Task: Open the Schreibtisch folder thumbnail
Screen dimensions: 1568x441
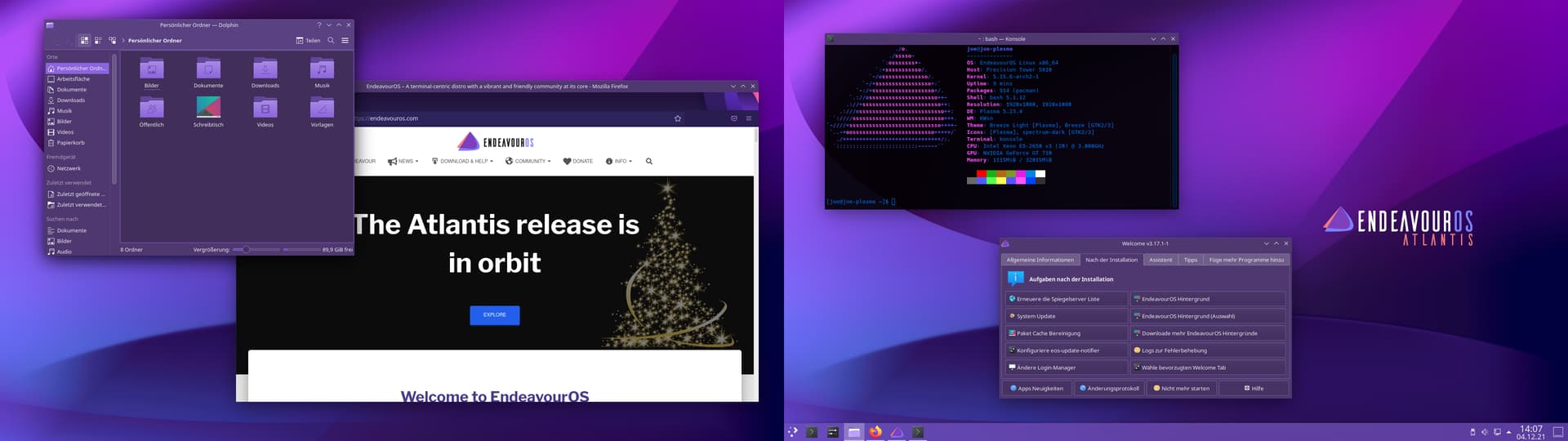Action: [208, 112]
